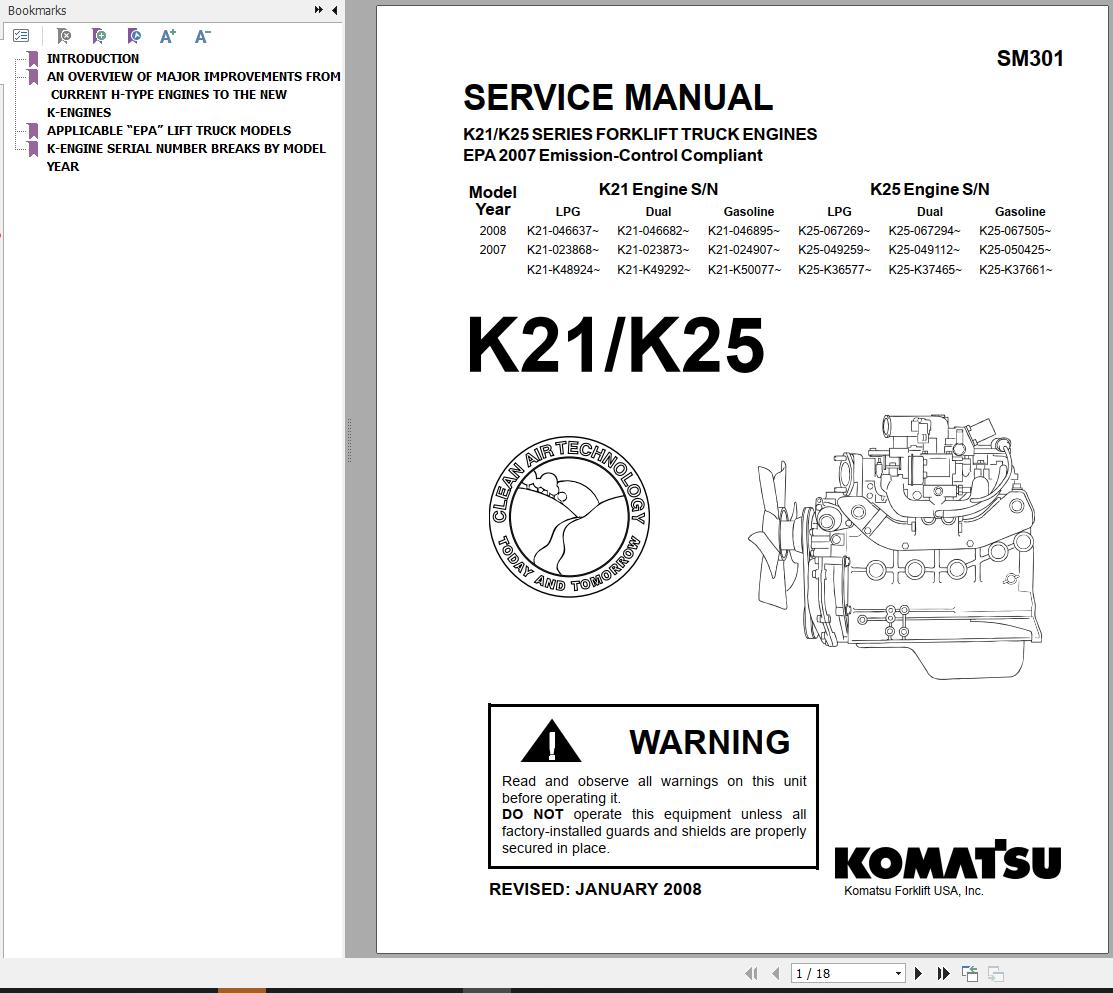The image size is (1113, 993).
Task: Open the bookmarks panel options icon
Action: click(21, 36)
